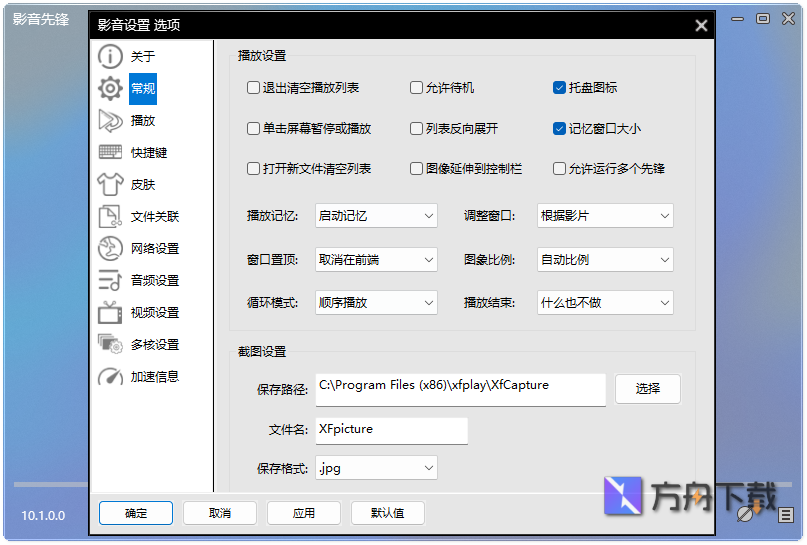
Task: Click the 保存路径 input field
Action: 461,390
